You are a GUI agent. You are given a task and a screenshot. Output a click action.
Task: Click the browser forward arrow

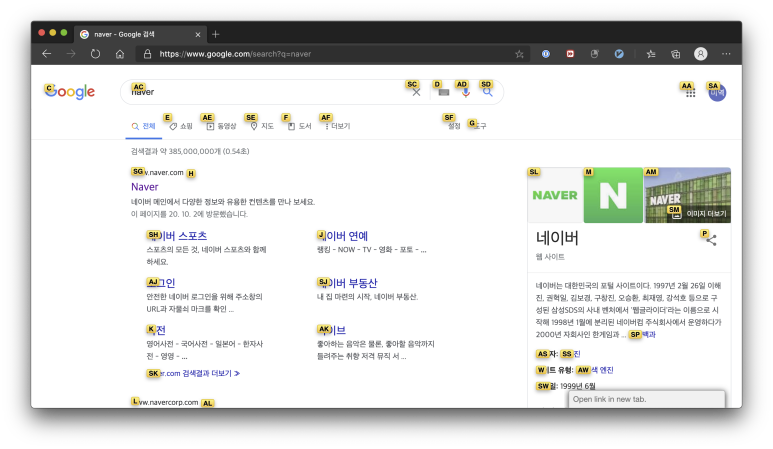71,54
